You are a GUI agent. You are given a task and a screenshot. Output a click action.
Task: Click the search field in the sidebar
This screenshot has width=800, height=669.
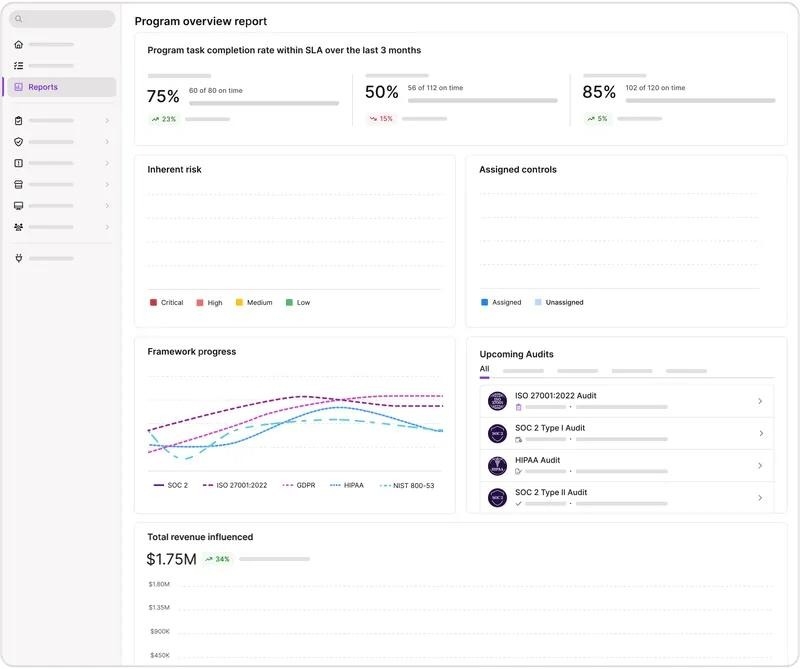tap(62, 19)
